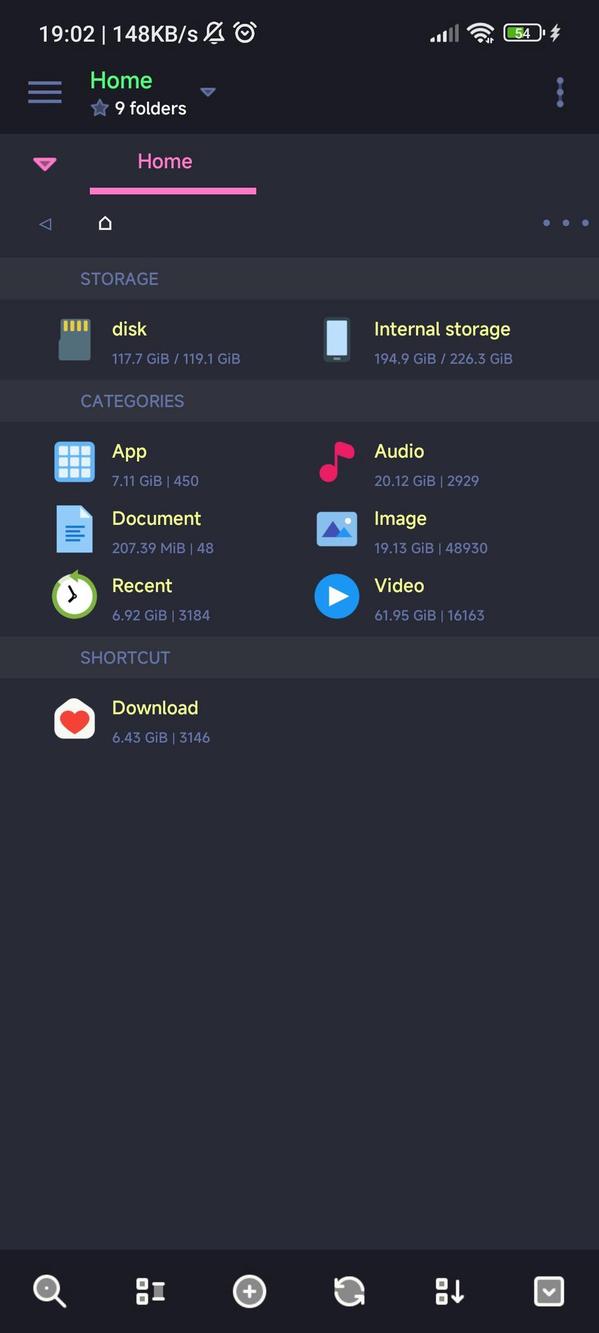Open Internal storage phone icon
599x1333 pixels.
[x=337, y=340]
